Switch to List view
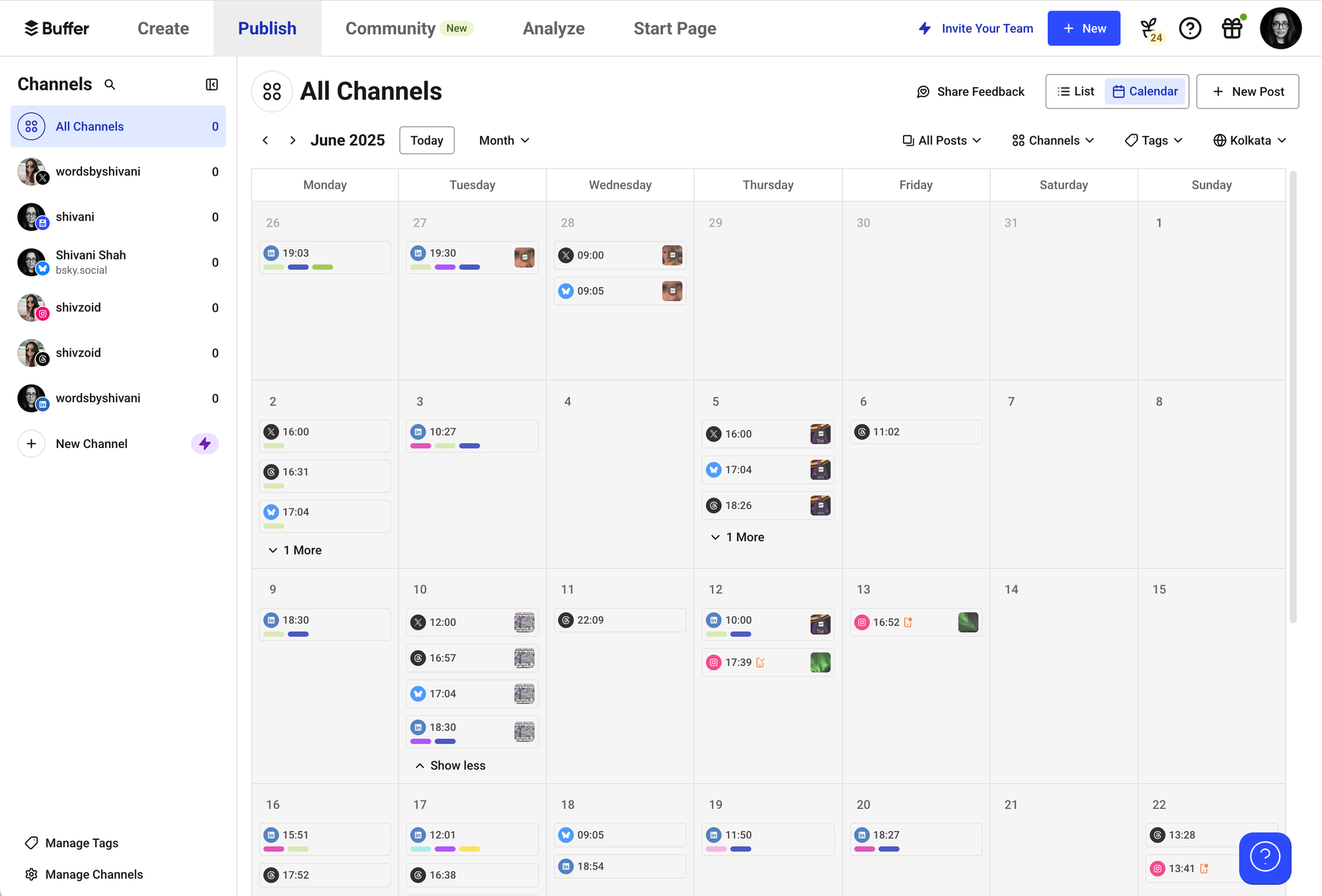 pyautogui.click(x=1075, y=91)
